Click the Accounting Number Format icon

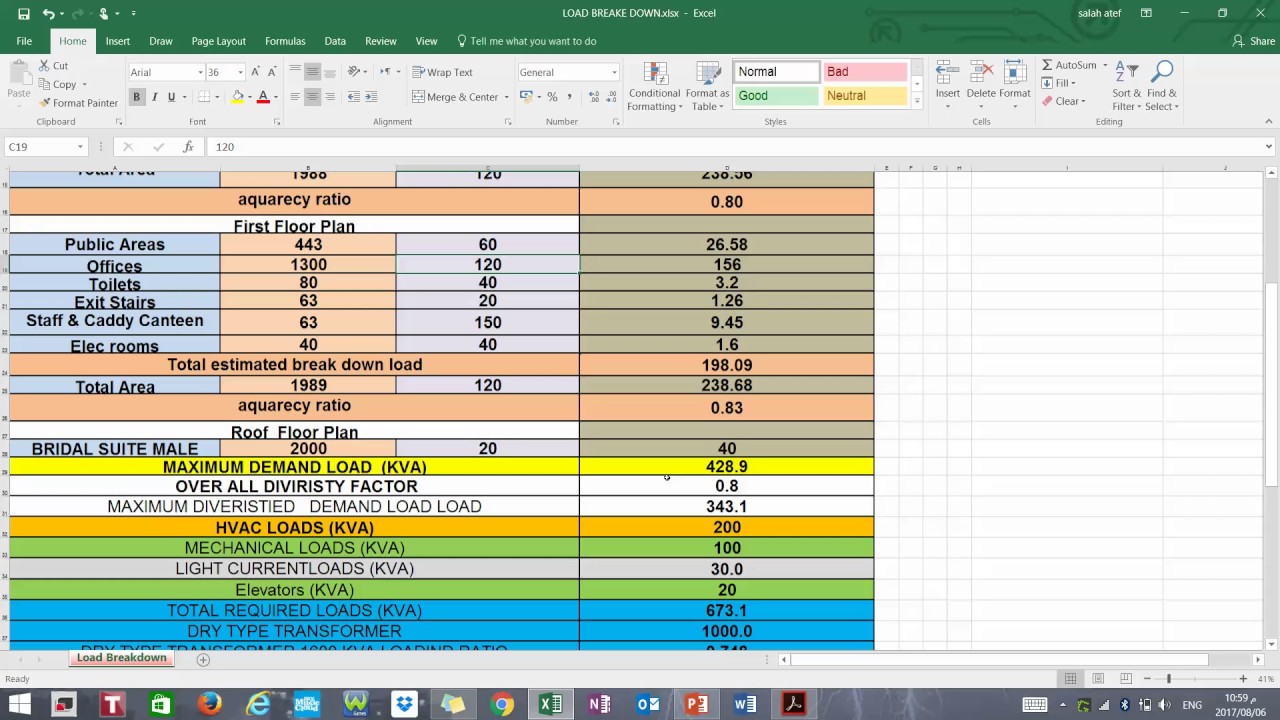point(527,97)
